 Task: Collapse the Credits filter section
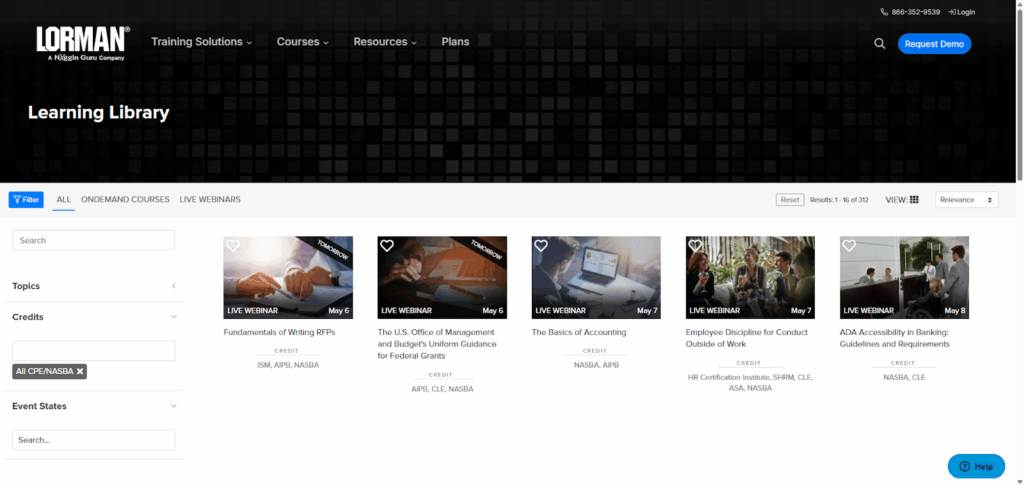pos(173,317)
